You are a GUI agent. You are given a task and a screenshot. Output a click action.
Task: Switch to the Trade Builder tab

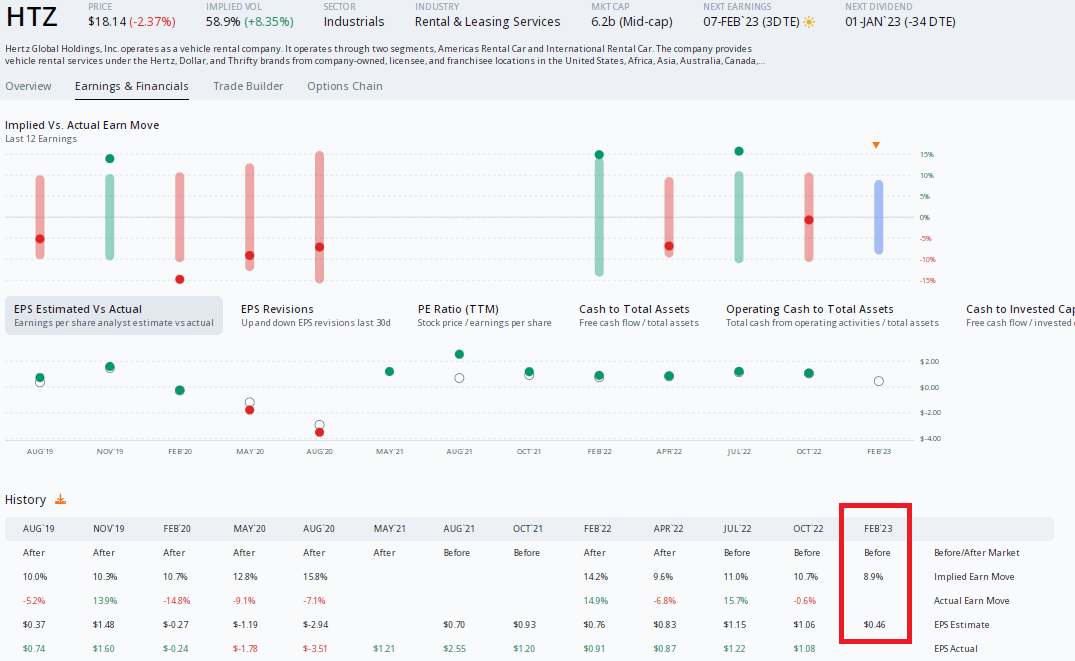click(247, 86)
